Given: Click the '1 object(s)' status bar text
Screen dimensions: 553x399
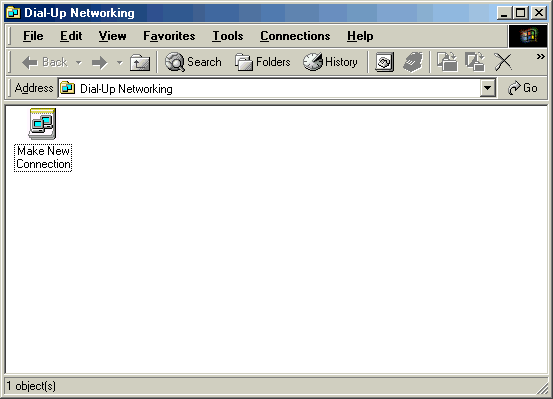Looking at the screenshot, I should (x=31, y=386).
